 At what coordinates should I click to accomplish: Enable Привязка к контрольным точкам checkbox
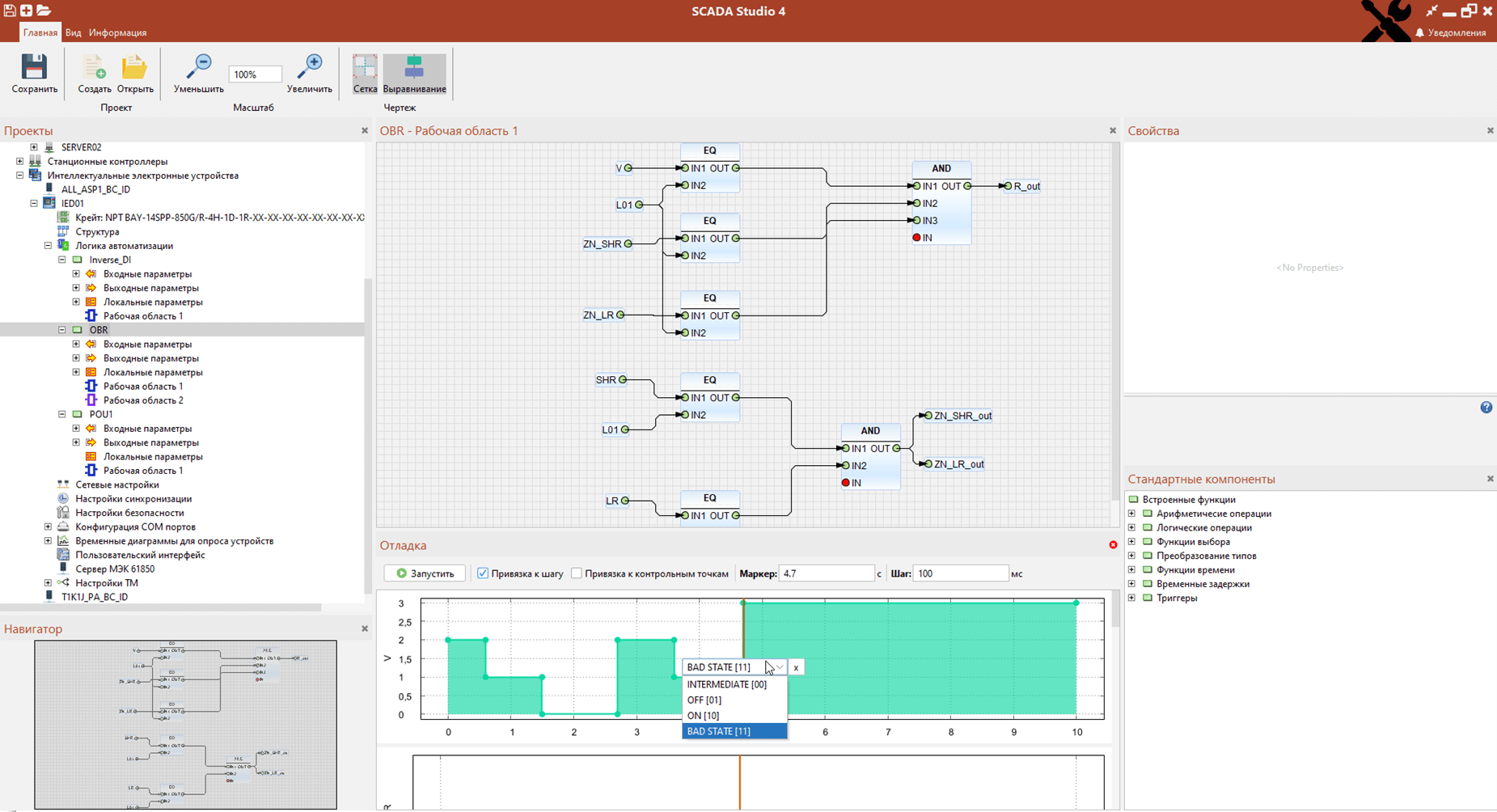[x=577, y=573]
